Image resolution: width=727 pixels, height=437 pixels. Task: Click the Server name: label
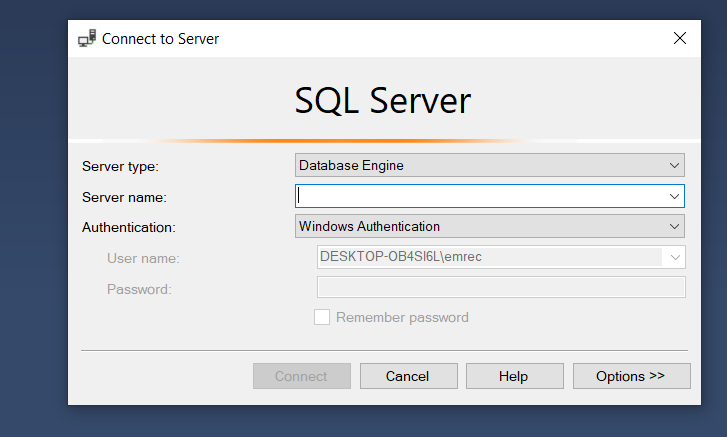(x=124, y=197)
